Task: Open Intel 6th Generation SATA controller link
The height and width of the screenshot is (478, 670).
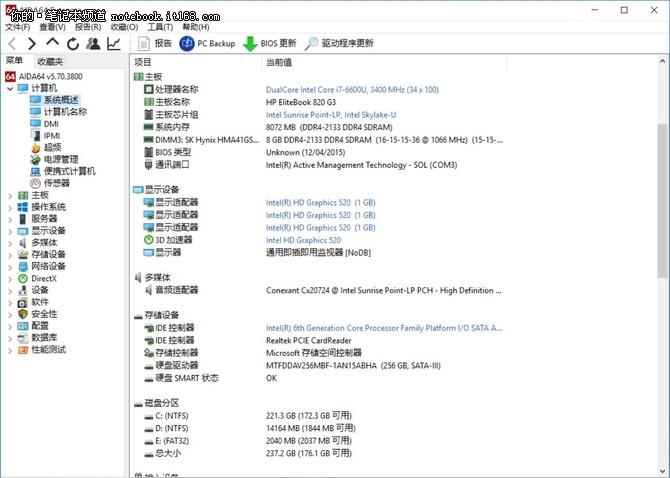Action: [x=384, y=328]
